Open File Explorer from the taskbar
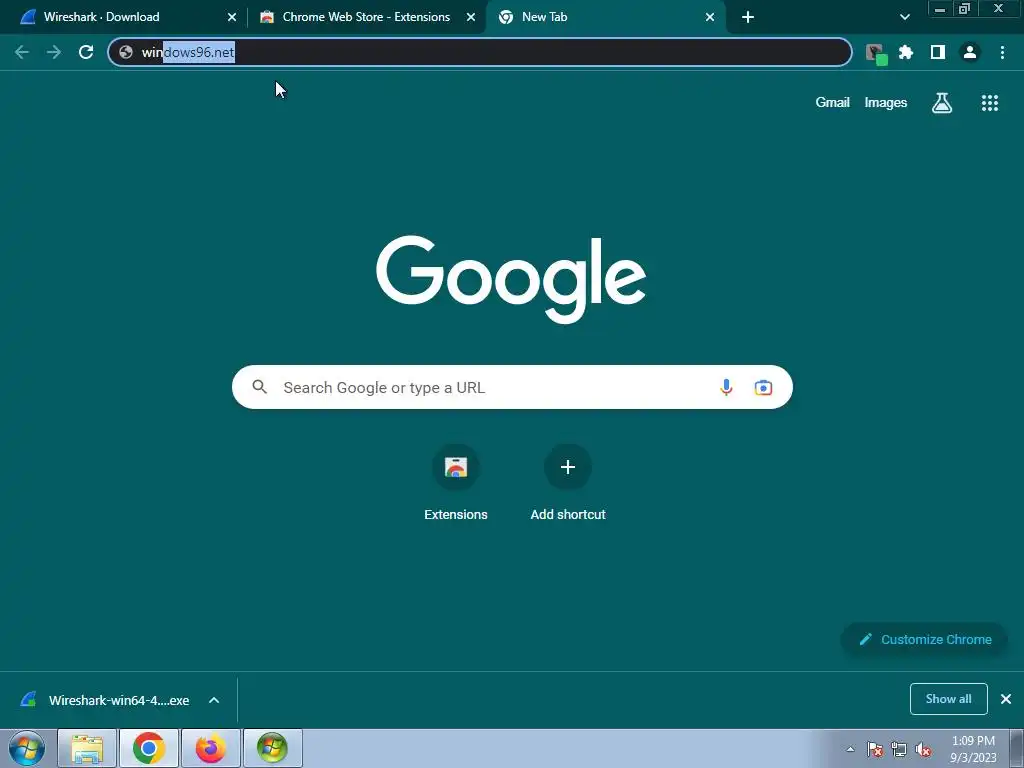The image size is (1024, 768). click(87, 748)
